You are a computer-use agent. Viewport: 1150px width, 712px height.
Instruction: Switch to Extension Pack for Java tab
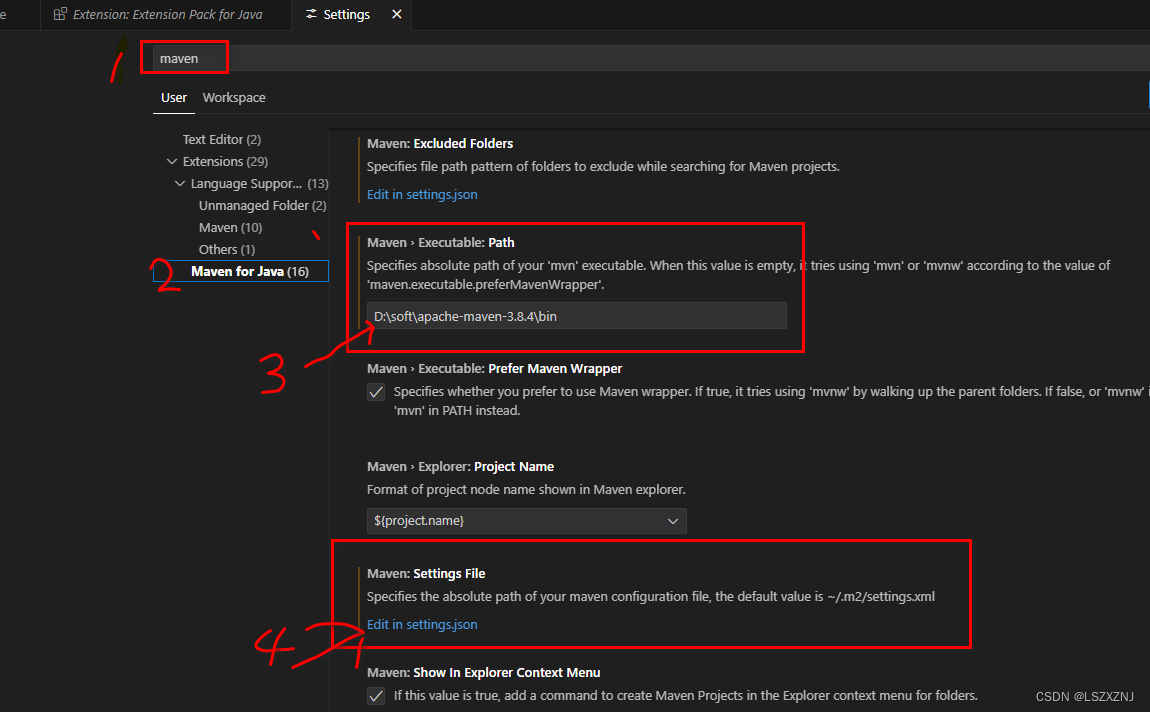166,14
